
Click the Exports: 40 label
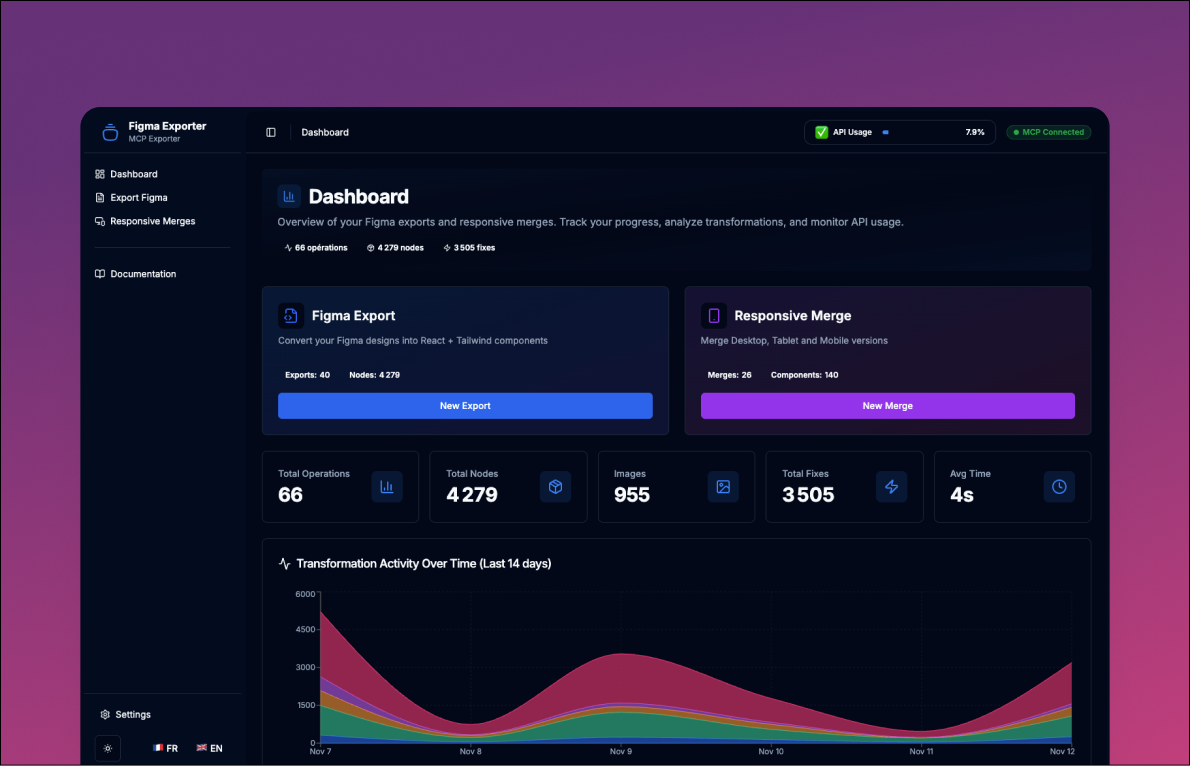point(307,375)
